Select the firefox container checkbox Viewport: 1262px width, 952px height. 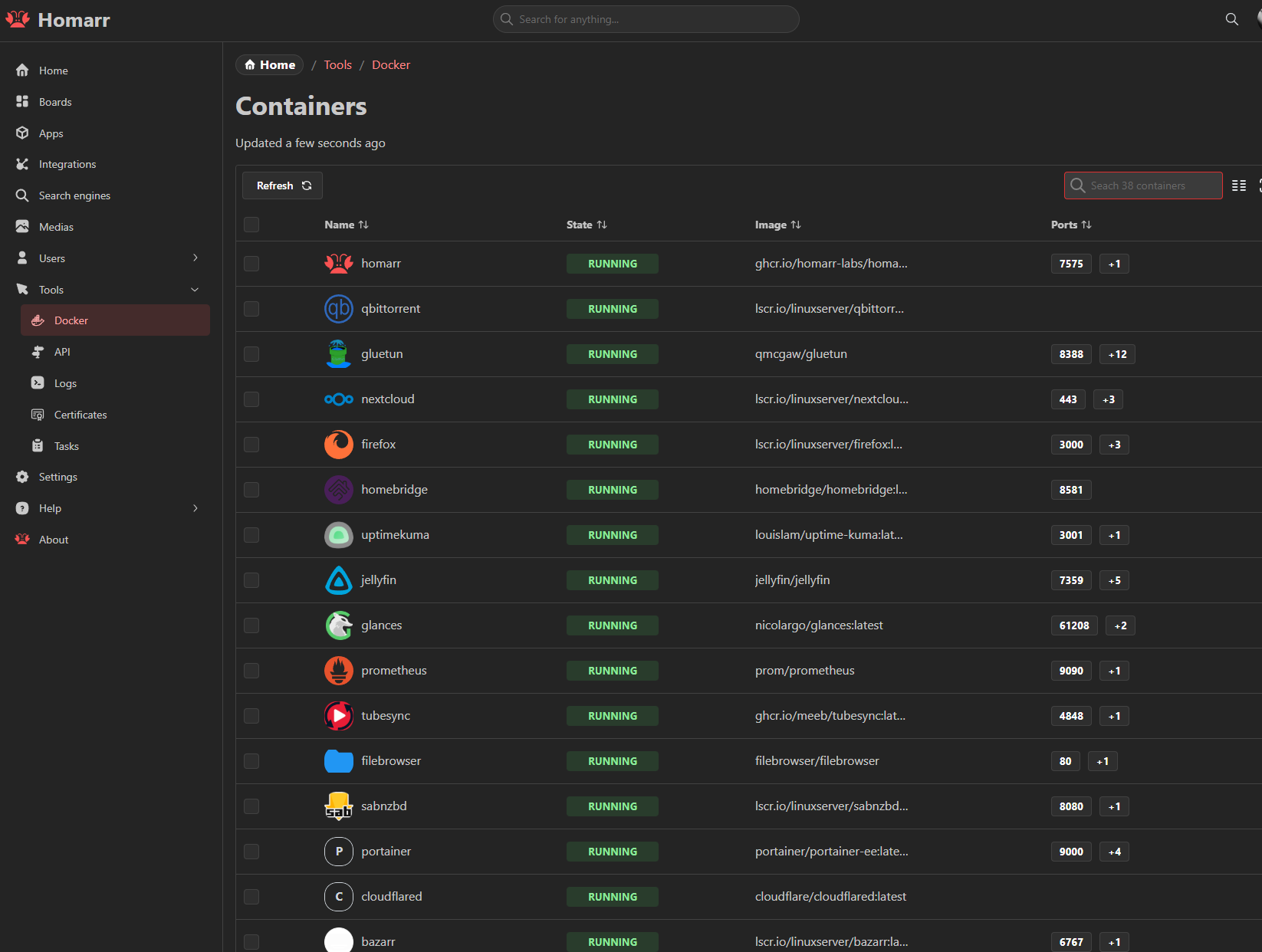pos(251,445)
